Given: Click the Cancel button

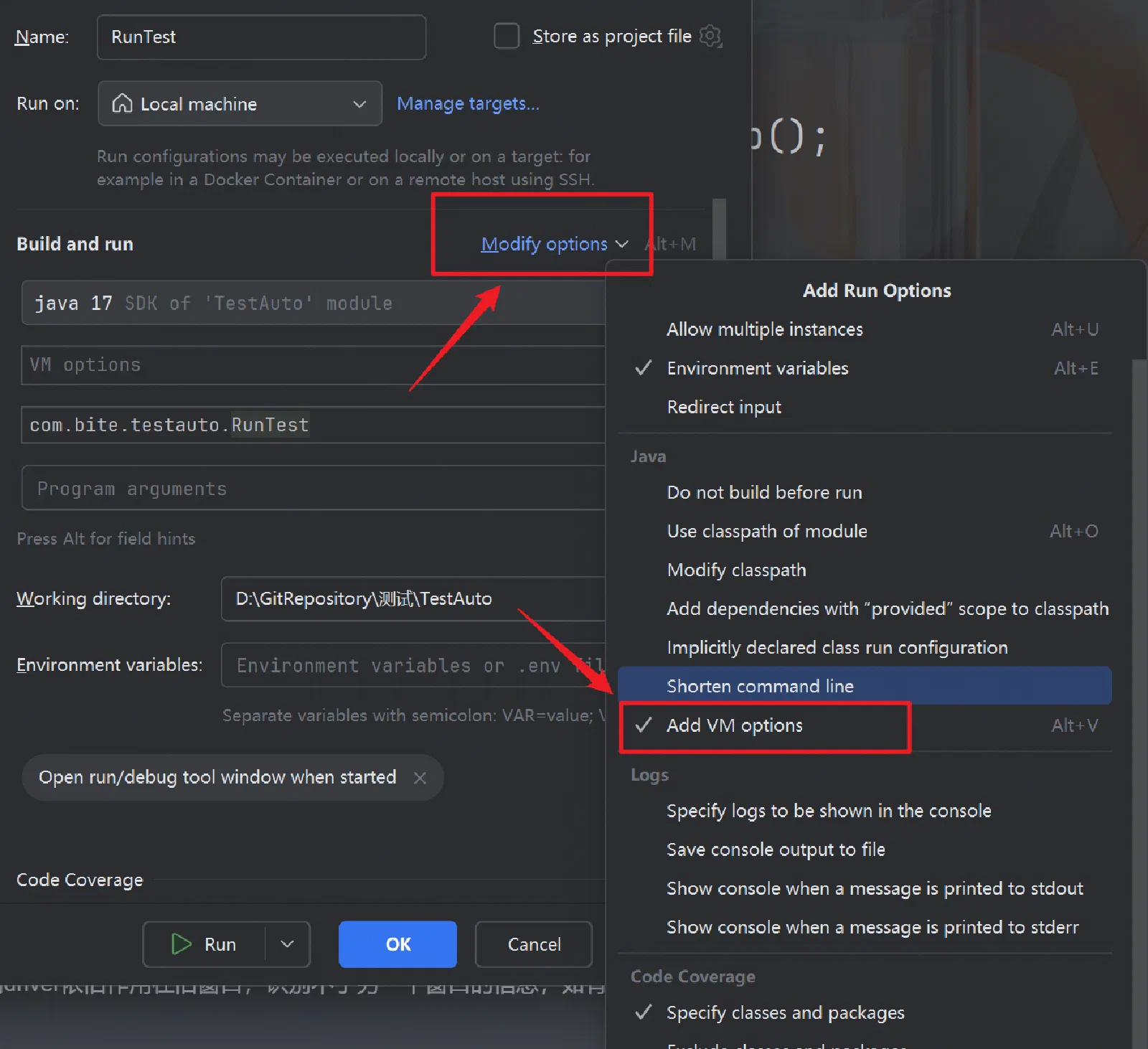Looking at the screenshot, I should coord(534,944).
